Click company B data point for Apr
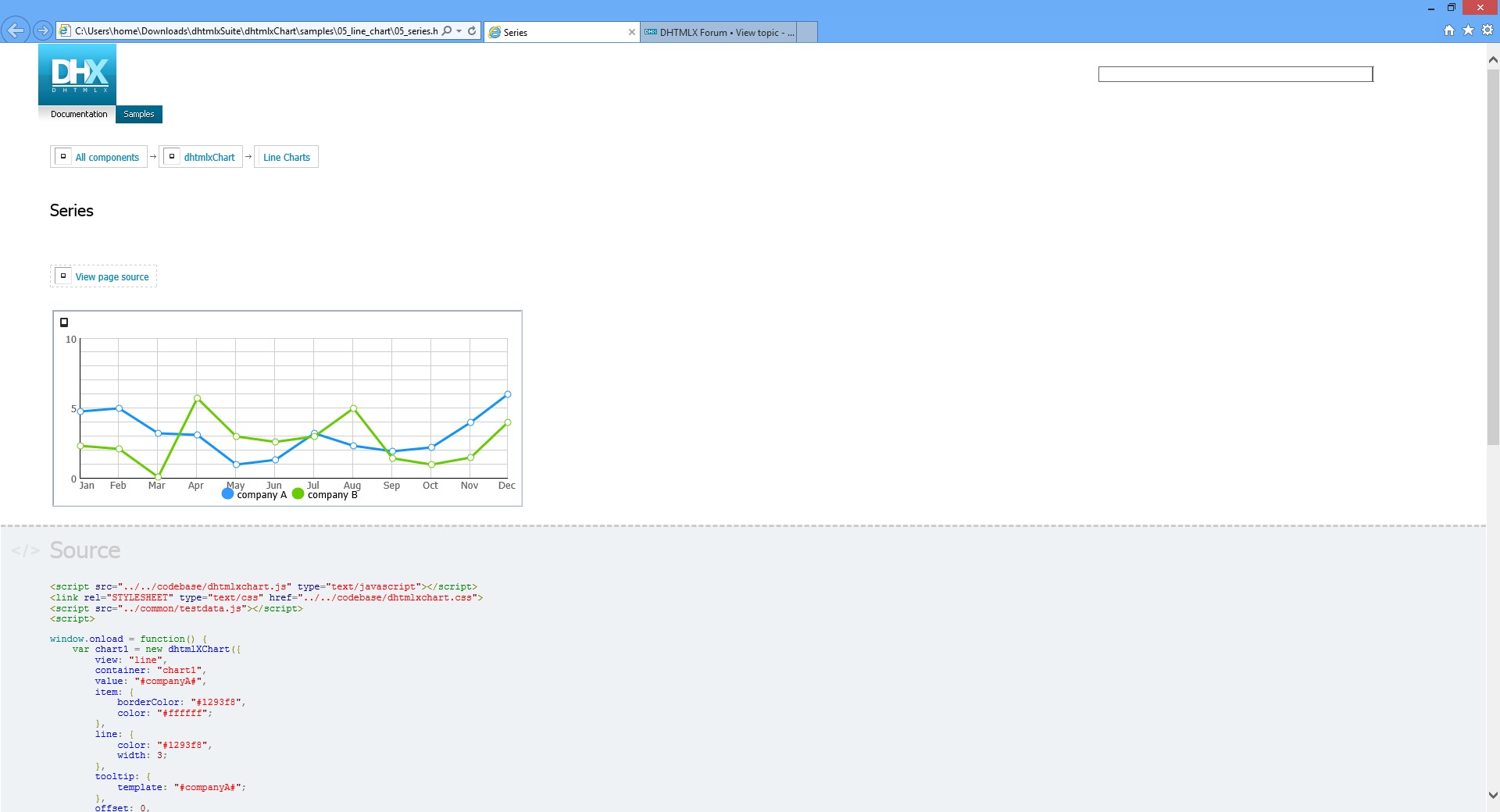Image resolution: width=1500 pixels, height=812 pixels. [197, 398]
